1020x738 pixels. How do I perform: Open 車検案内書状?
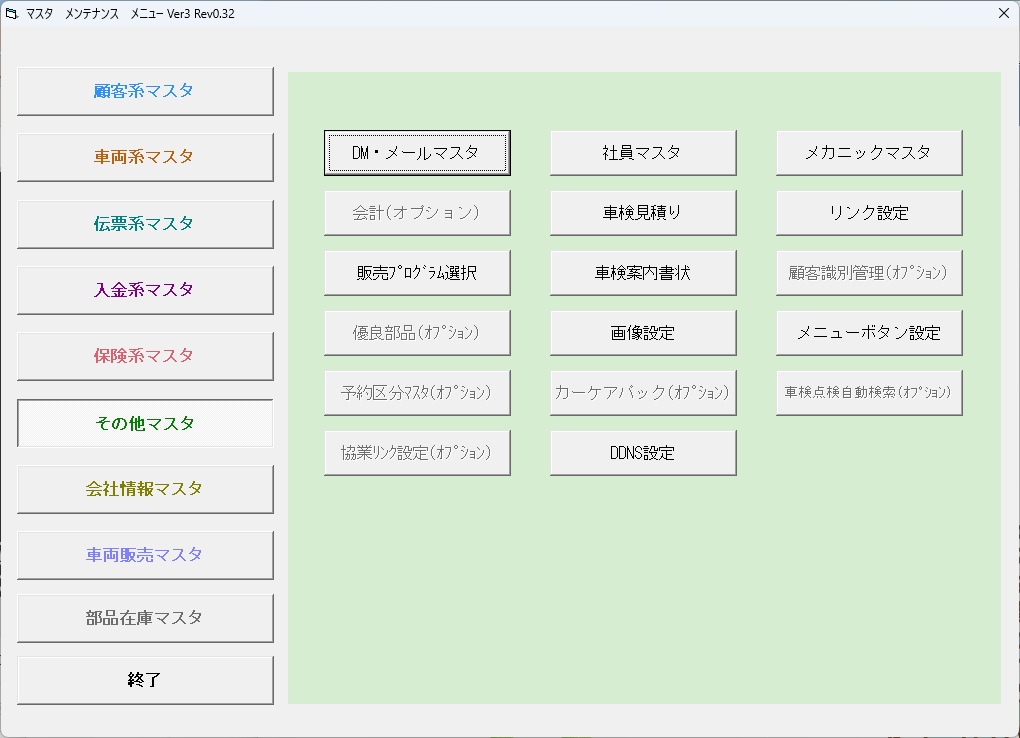pyautogui.click(x=643, y=273)
